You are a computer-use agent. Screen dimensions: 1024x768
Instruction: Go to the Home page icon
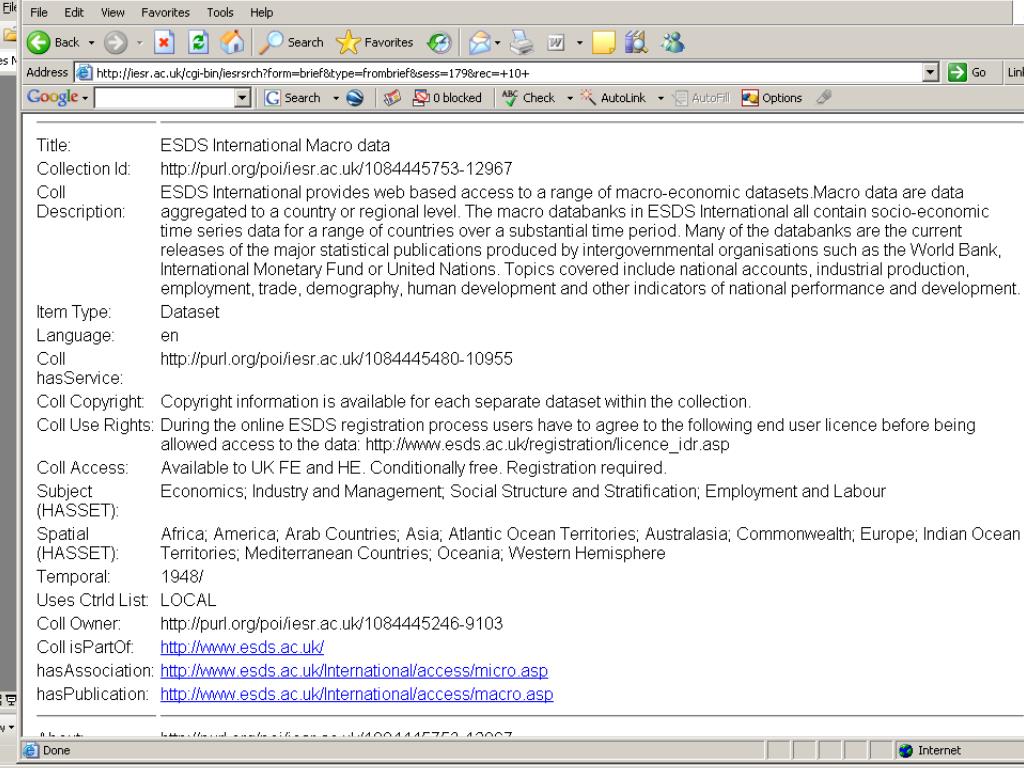pos(232,42)
